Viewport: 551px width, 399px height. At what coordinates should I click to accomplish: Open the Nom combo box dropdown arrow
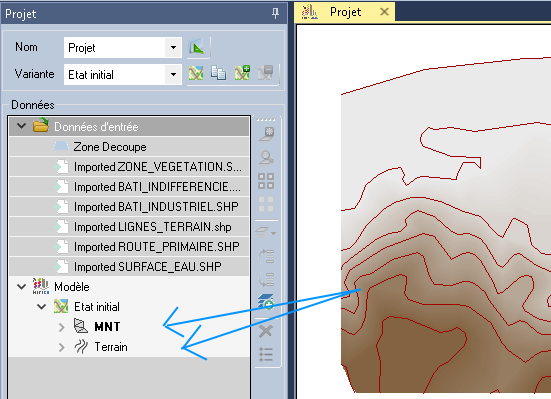coord(173,47)
